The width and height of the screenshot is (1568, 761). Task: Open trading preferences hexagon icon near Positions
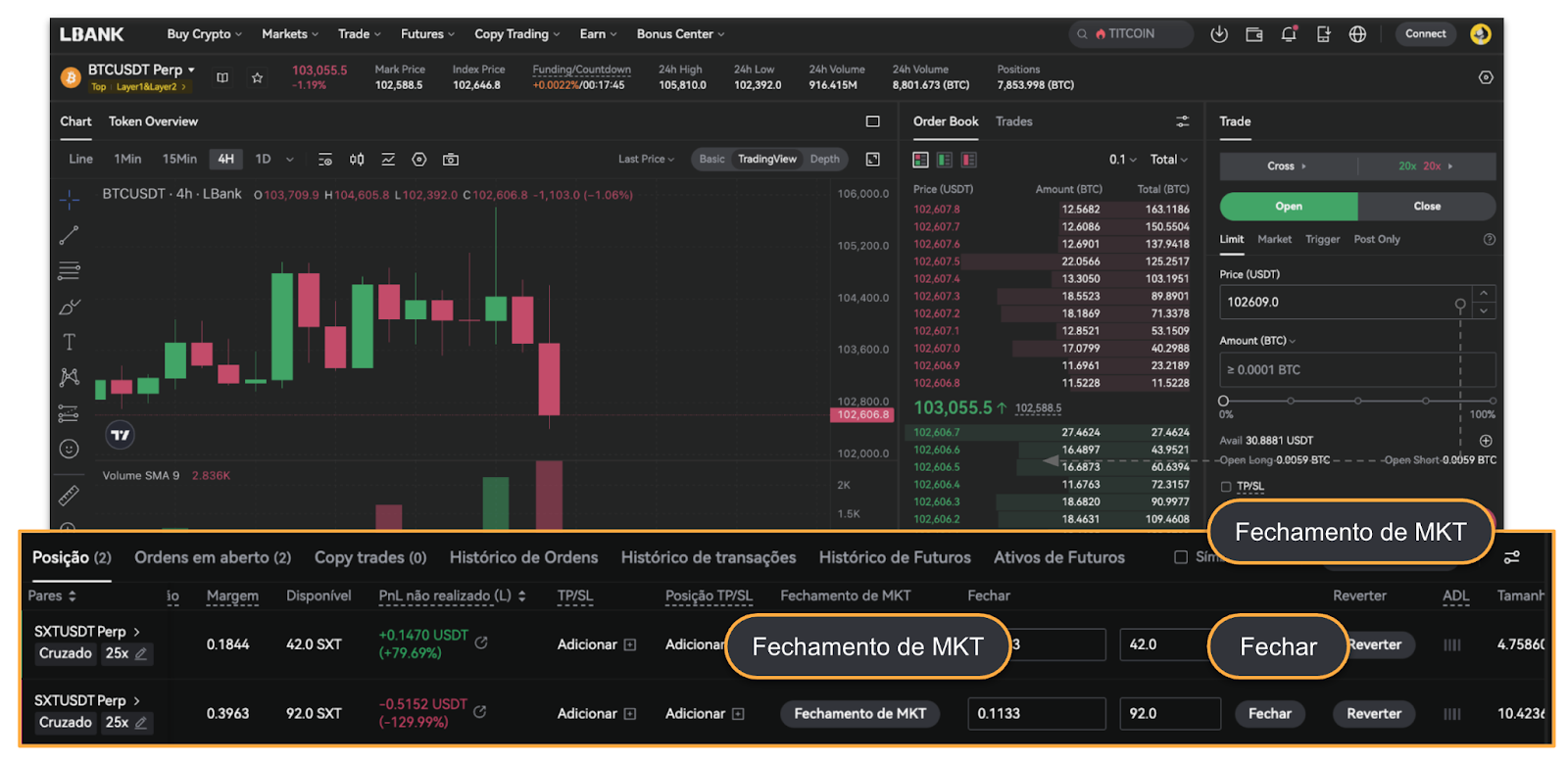coord(1486,77)
